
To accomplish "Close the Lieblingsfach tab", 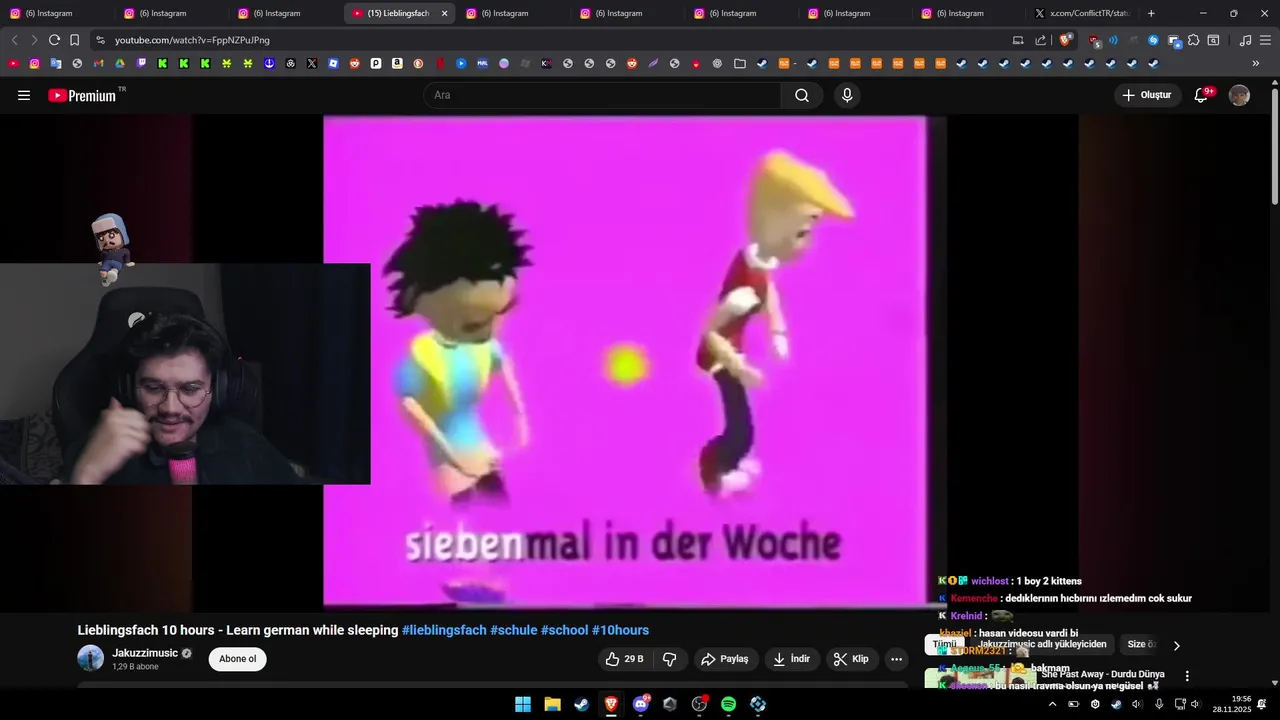I will coord(444,13).
